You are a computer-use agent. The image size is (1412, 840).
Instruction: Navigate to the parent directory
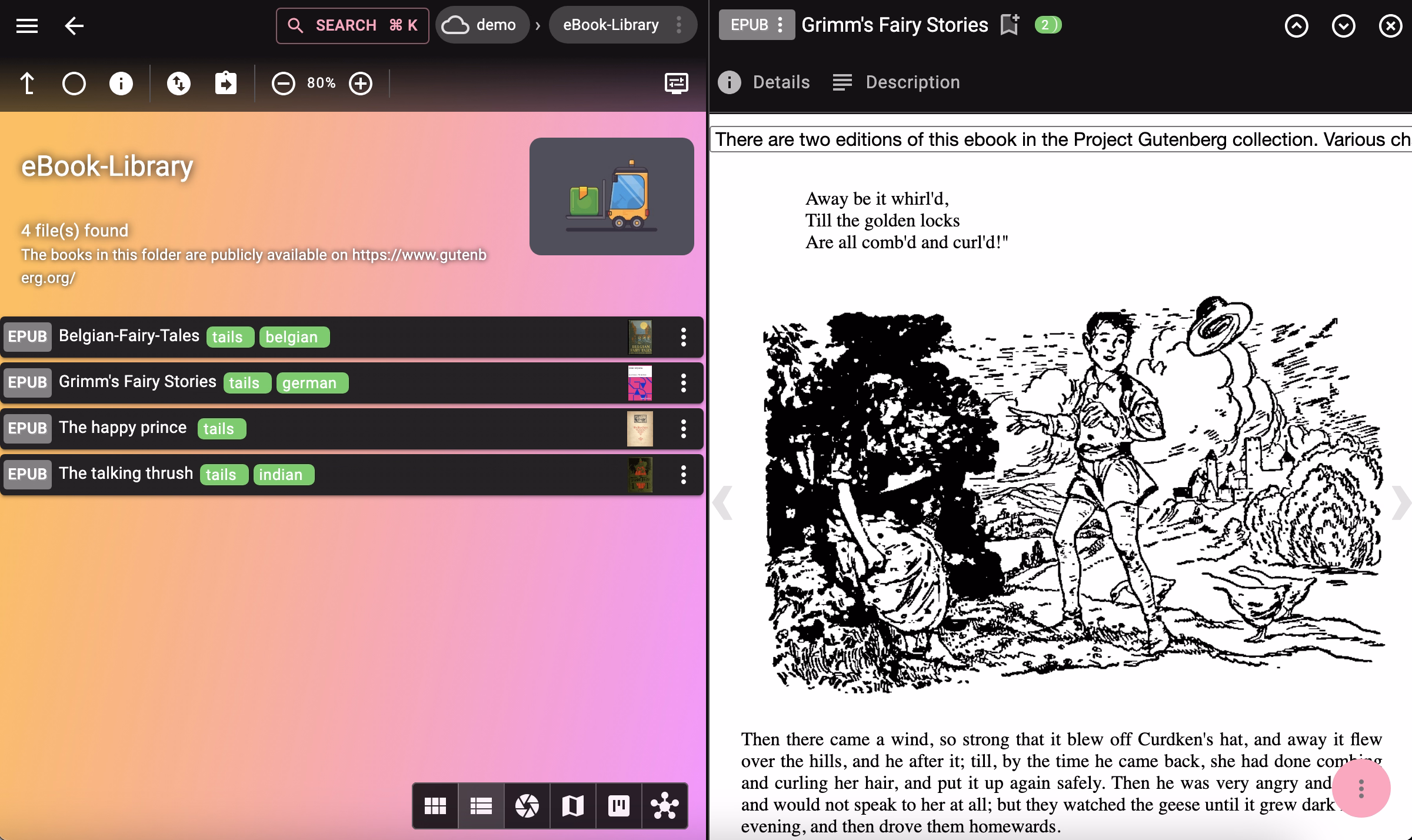coord(27,84)
